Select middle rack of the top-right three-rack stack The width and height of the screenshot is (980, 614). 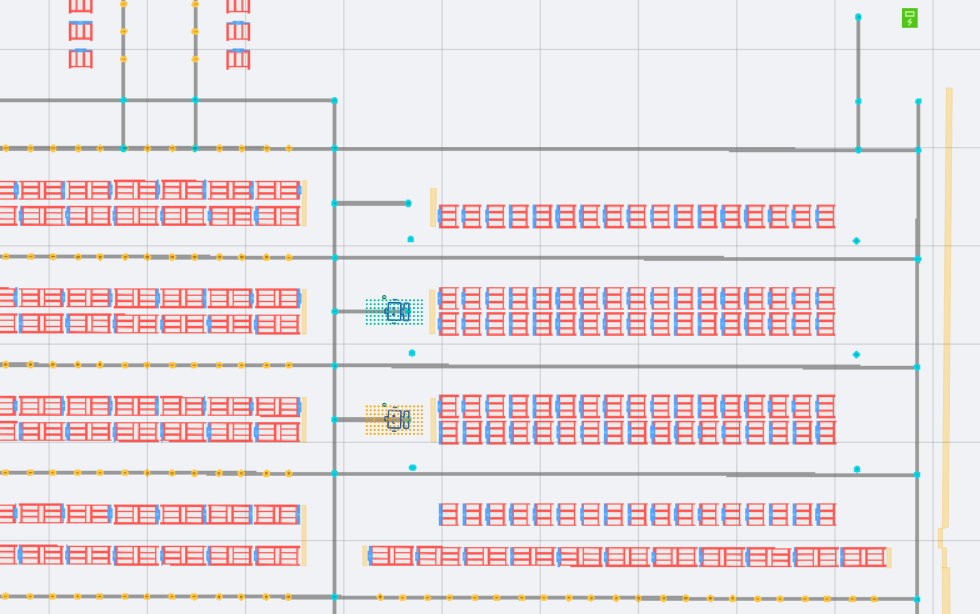pyautogui.click(x=238, y=31)
